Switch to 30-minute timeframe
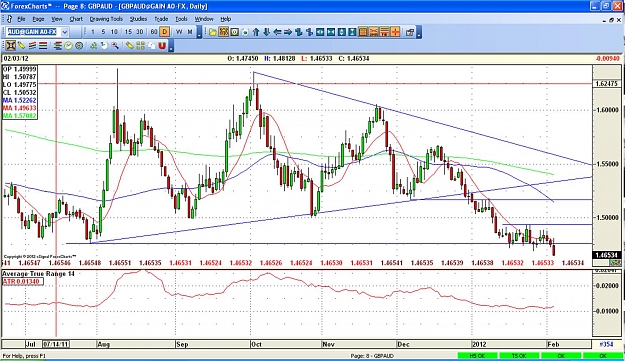The image size is (625, 361). (140, 32)
